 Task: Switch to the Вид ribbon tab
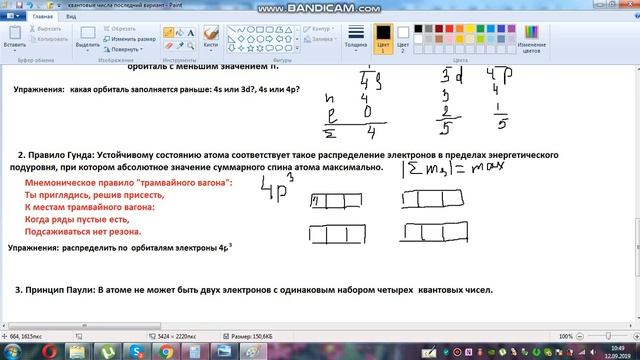pos(71,16)
